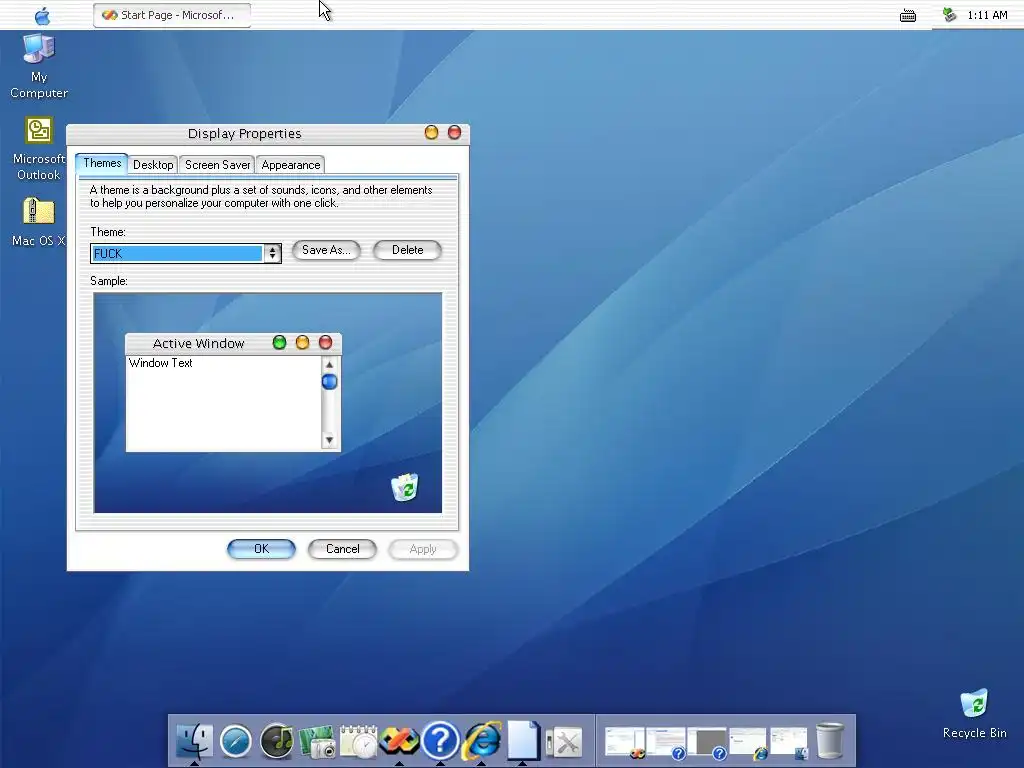Viewport: 1024px width, 768px height.
Task: Click the Save As... button
Action: (x=326, y=250)
